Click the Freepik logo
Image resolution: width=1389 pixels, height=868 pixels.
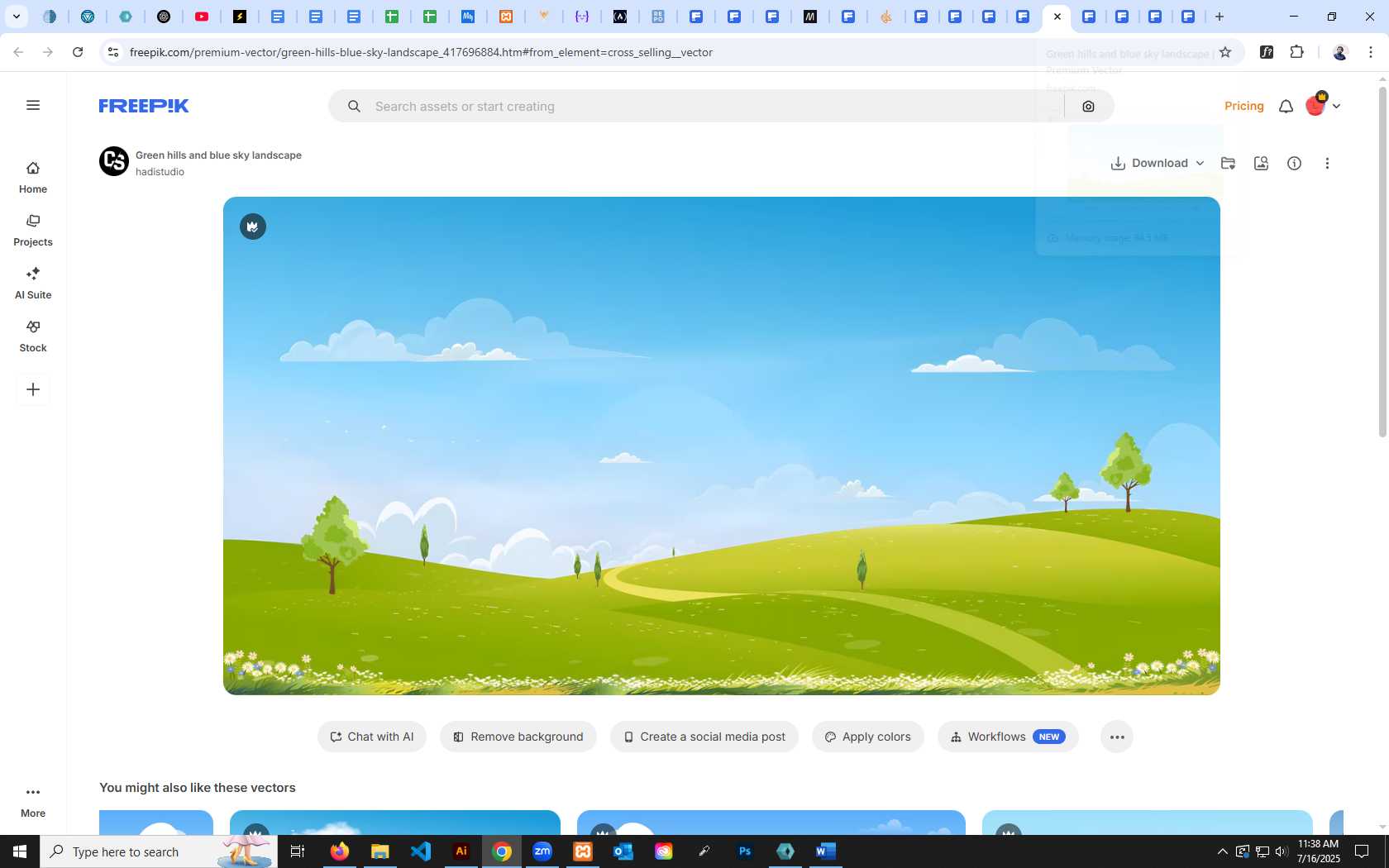144,106
